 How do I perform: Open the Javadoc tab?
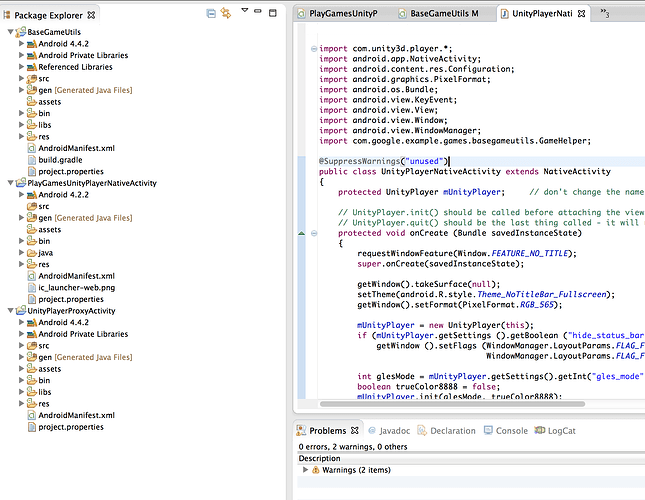point(390,431)
